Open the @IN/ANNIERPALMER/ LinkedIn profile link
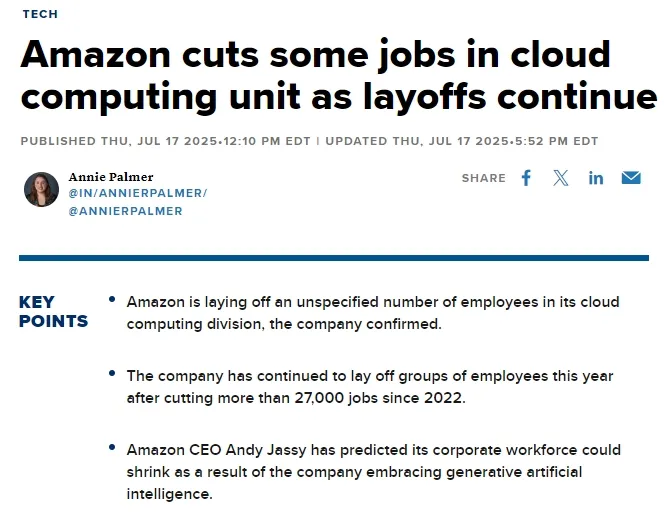Screen dimensions: 670x512 138,193
